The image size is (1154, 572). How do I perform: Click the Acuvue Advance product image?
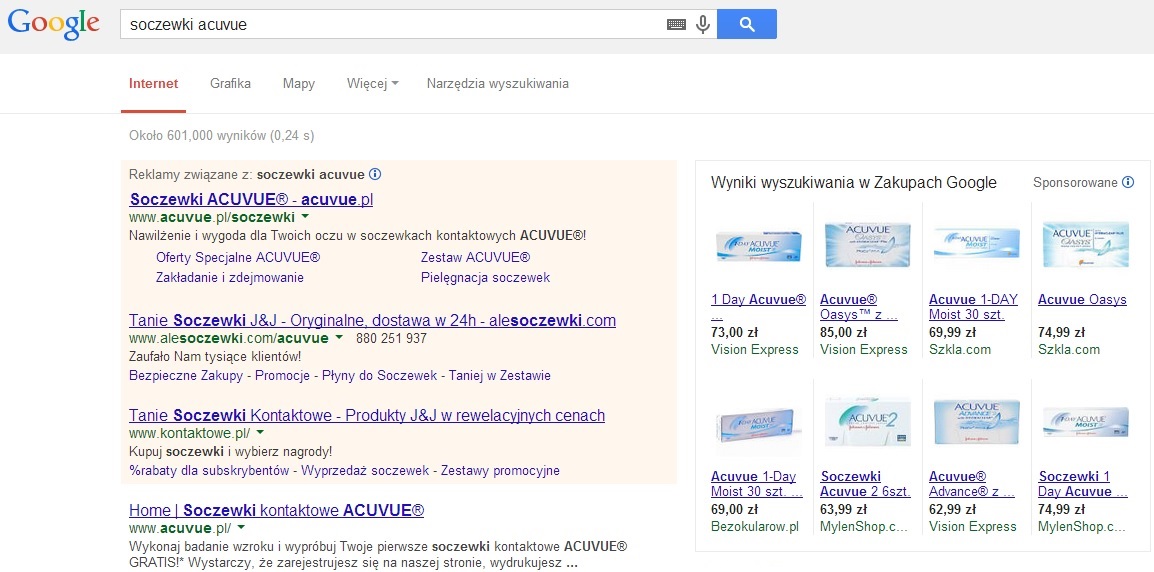pyautogui.click(x=977, y=423)
